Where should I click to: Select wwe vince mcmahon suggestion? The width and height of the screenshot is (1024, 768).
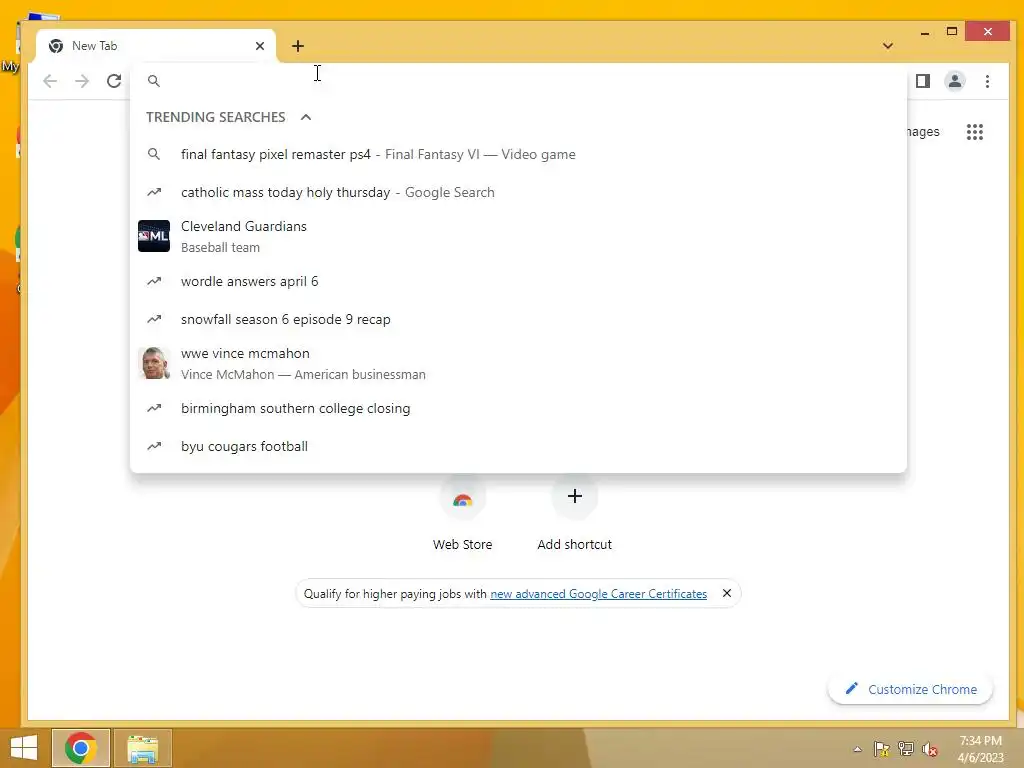tap(518, 363)
